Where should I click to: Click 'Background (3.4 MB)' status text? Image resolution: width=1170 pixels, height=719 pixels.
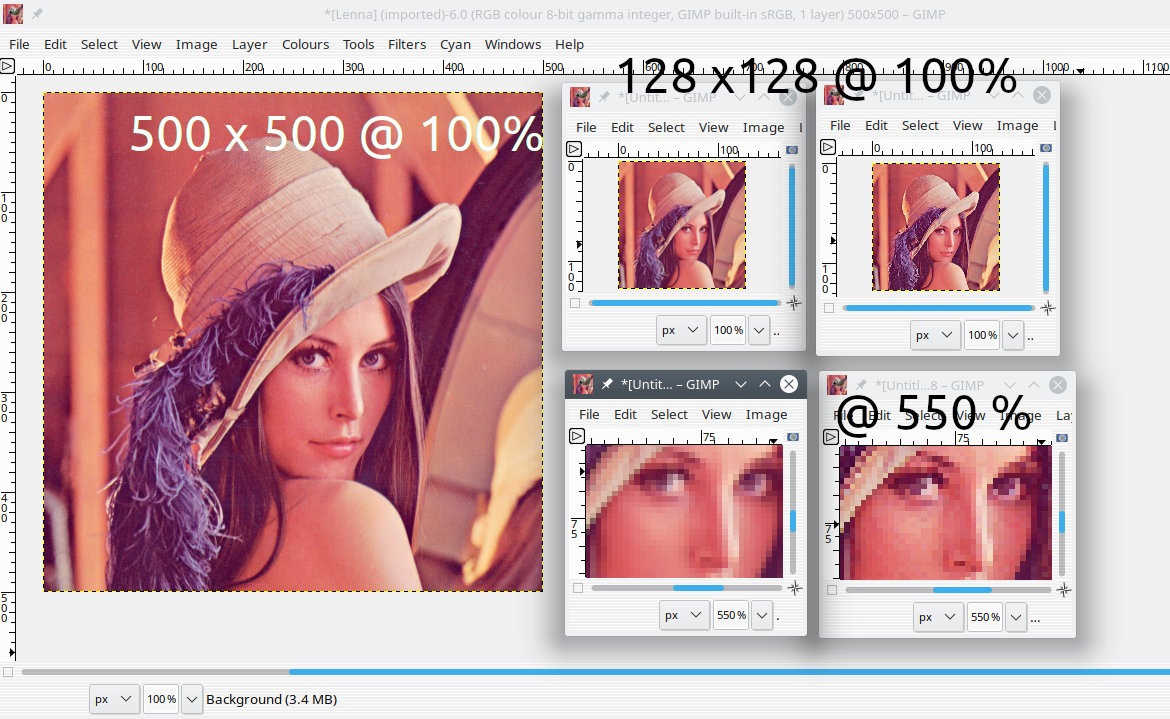272,700
